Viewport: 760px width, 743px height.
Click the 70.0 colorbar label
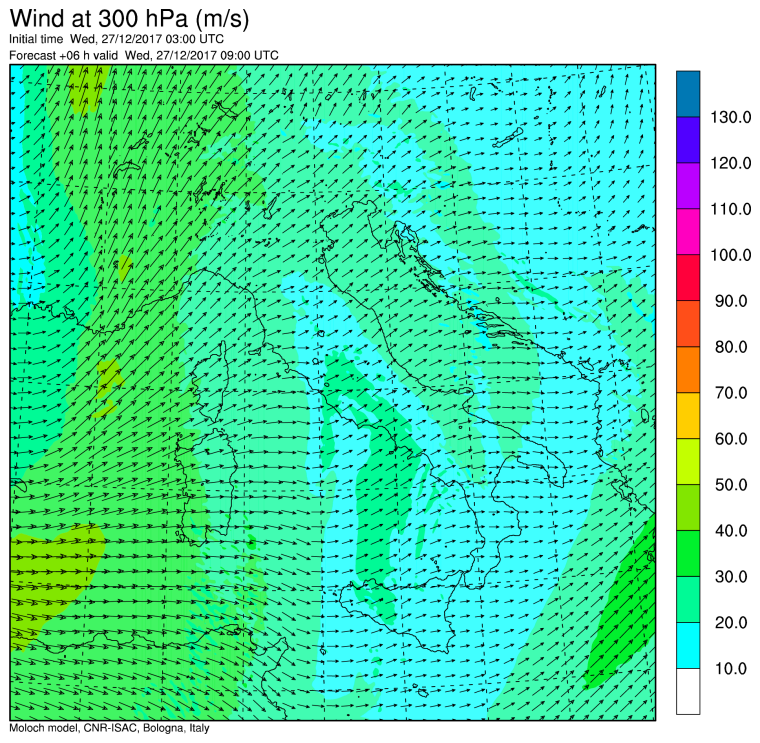click(x=731, y=393)
